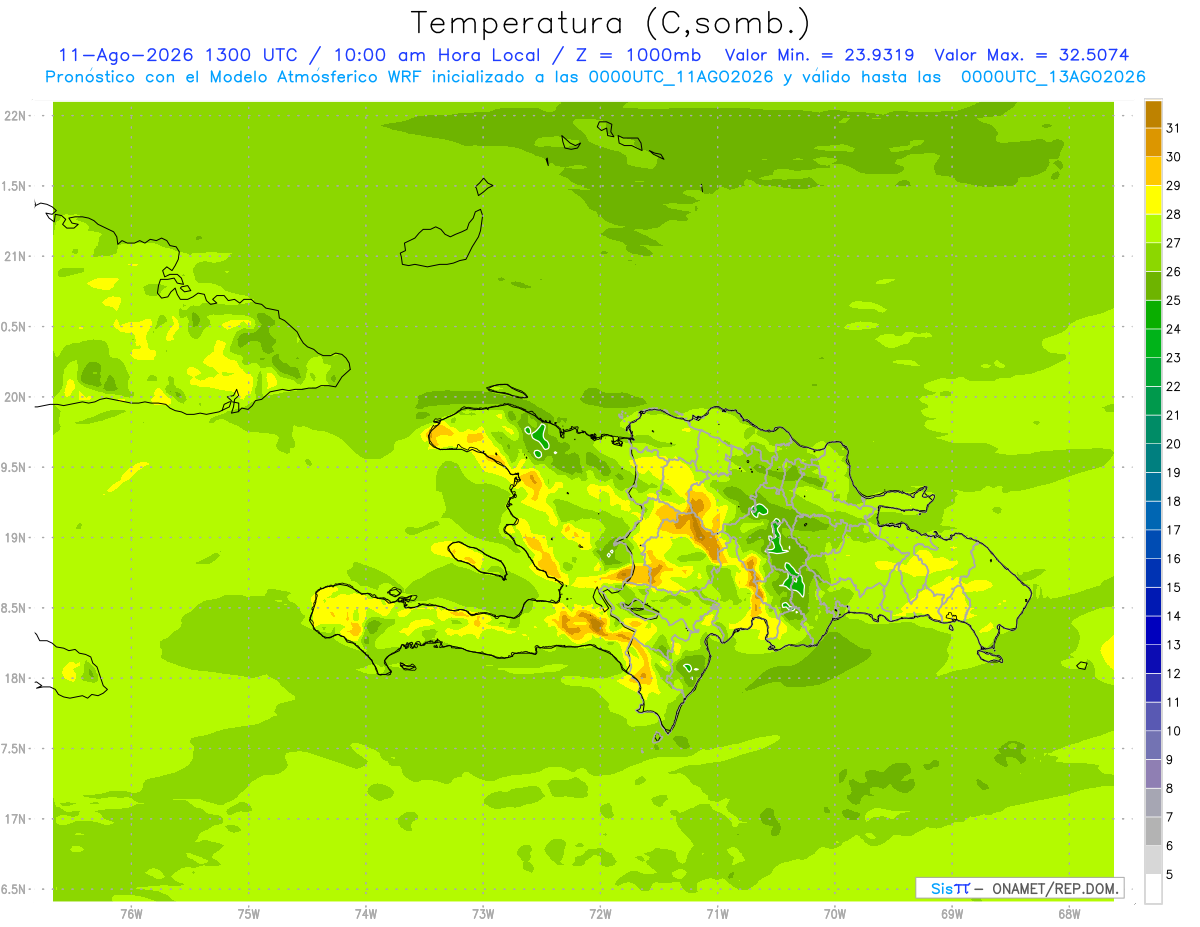Click the "25" colorbar label

pyautogui.click(x=1174, y=300)
